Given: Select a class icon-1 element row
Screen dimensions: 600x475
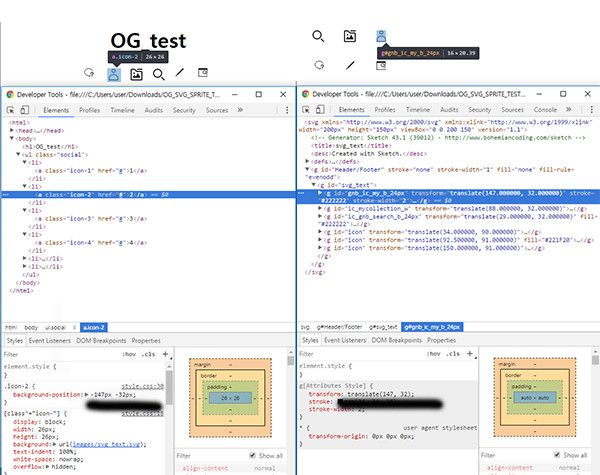Looking at the screenshot, I should pyautogui.click(x=91, y=171).
